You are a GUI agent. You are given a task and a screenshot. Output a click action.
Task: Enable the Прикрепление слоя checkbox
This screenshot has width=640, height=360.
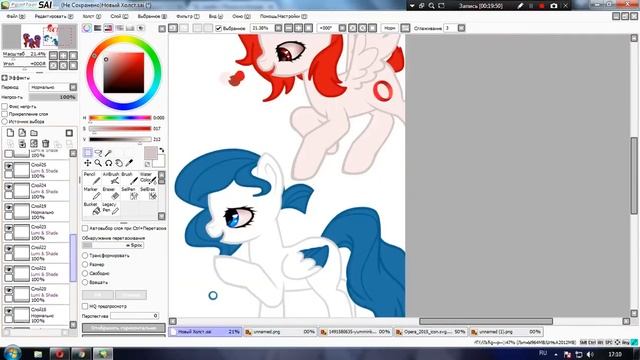(4, 114)
